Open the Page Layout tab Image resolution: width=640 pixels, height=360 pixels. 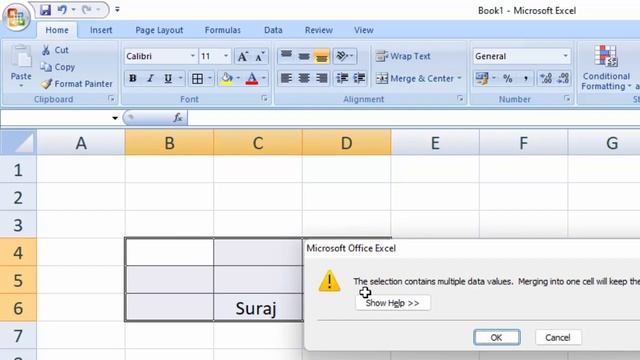pyautogui.click(x=159, y=30)
